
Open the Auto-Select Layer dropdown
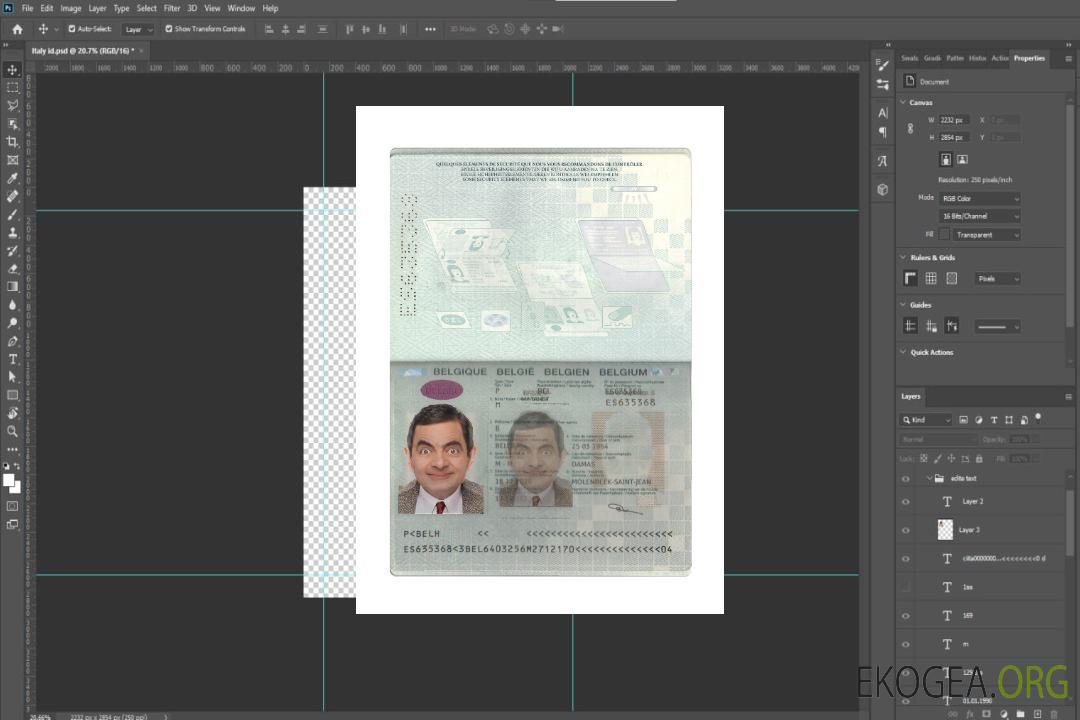[138, 29]
